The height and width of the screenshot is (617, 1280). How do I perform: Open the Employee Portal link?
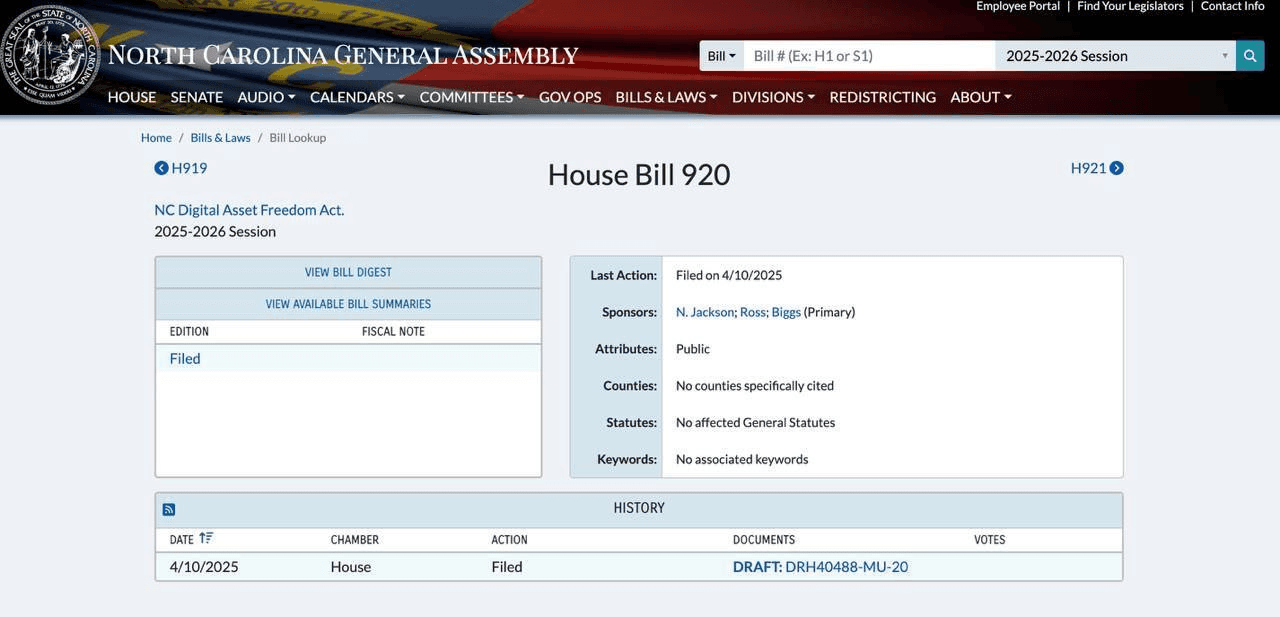(x=1018, y=6)
